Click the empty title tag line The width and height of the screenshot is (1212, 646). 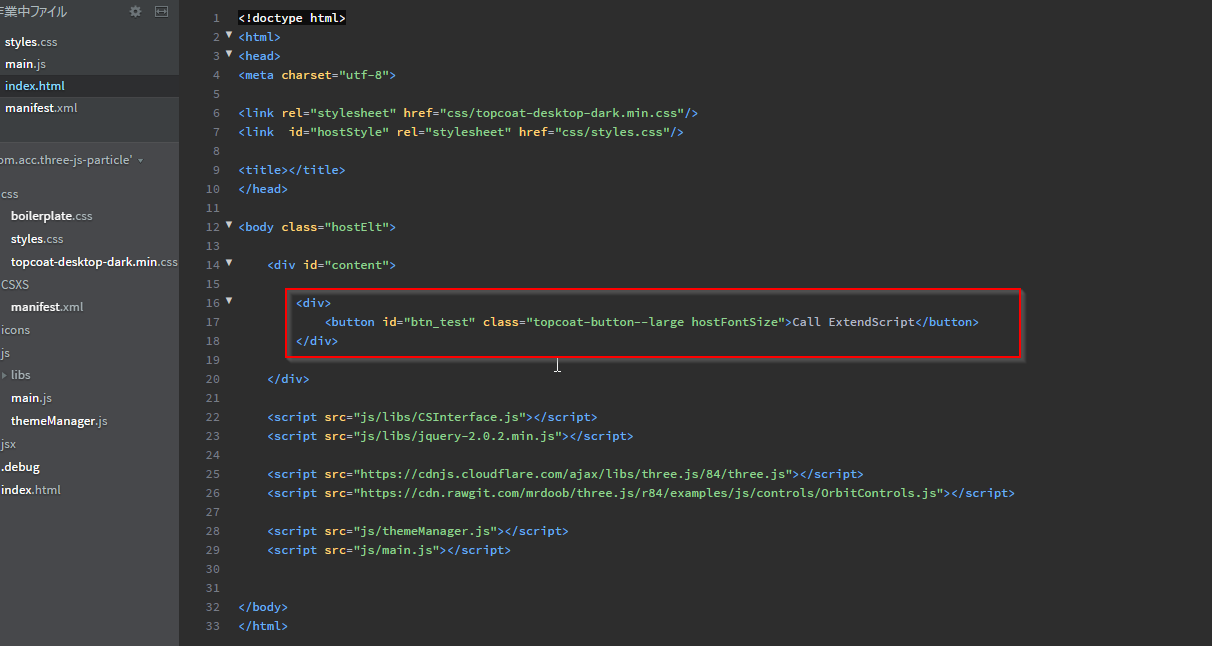pos(292,170)
